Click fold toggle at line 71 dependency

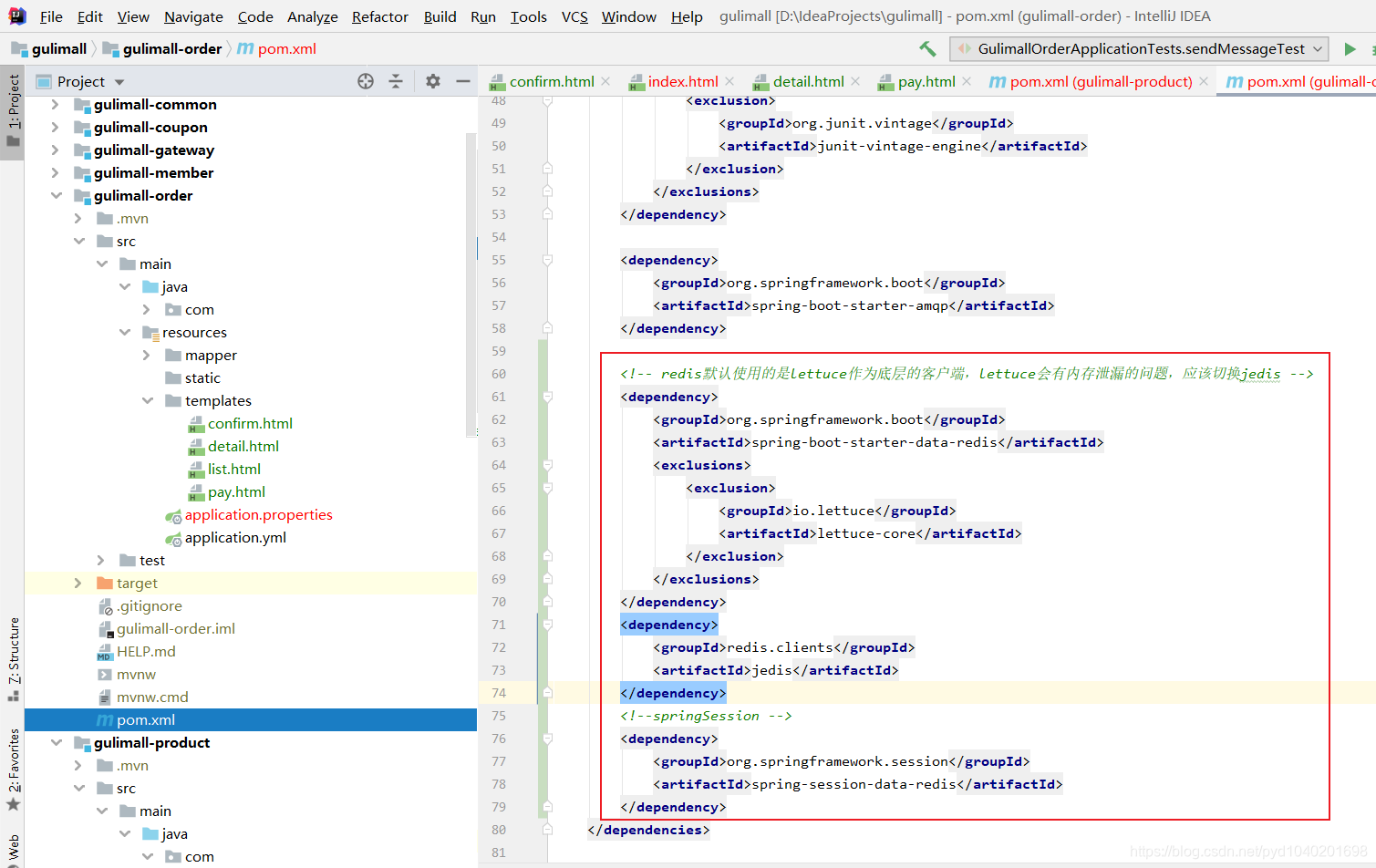click(x=547, y=625)
